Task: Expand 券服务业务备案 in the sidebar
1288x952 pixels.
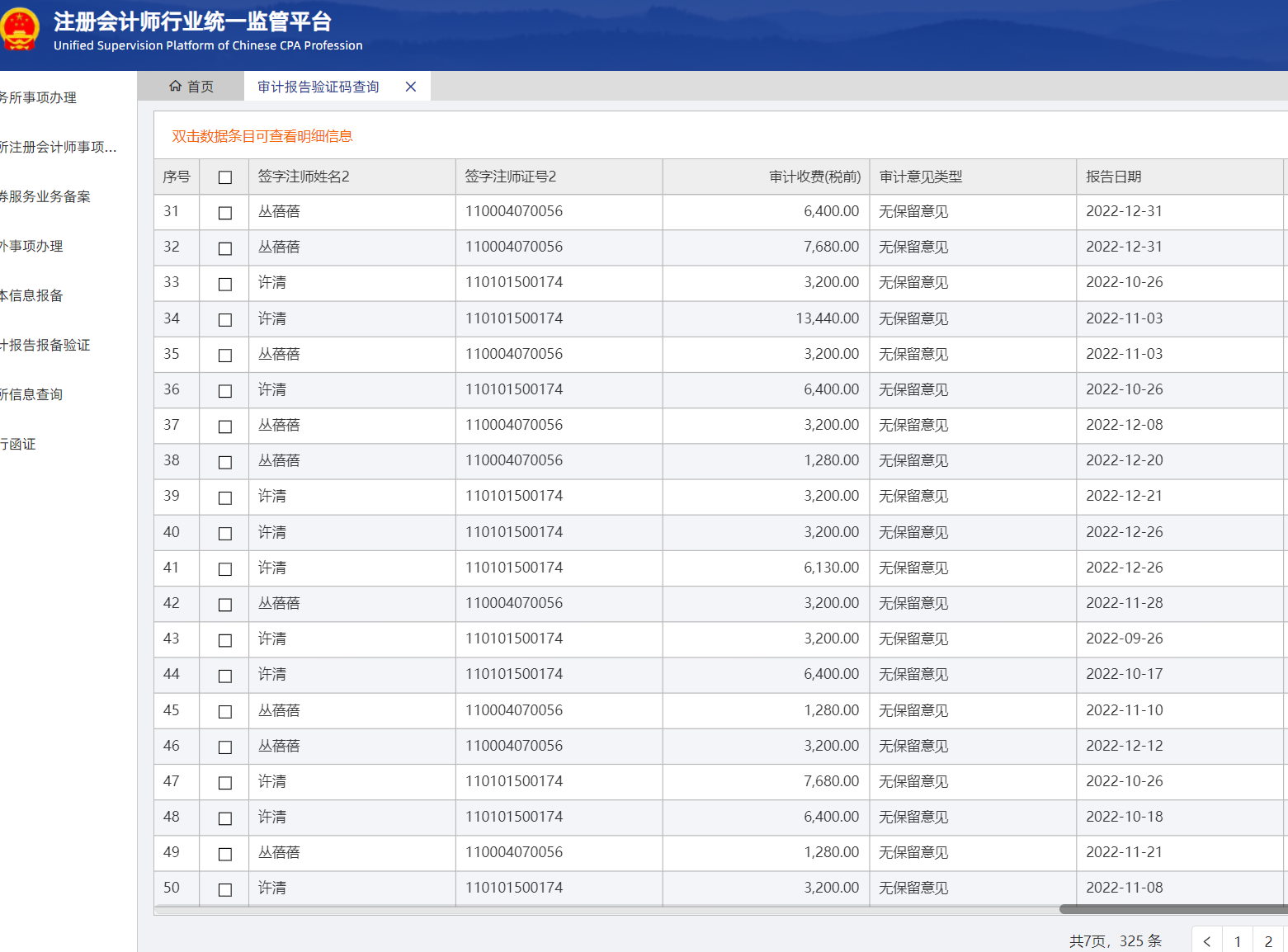Action: click(45, 196)
